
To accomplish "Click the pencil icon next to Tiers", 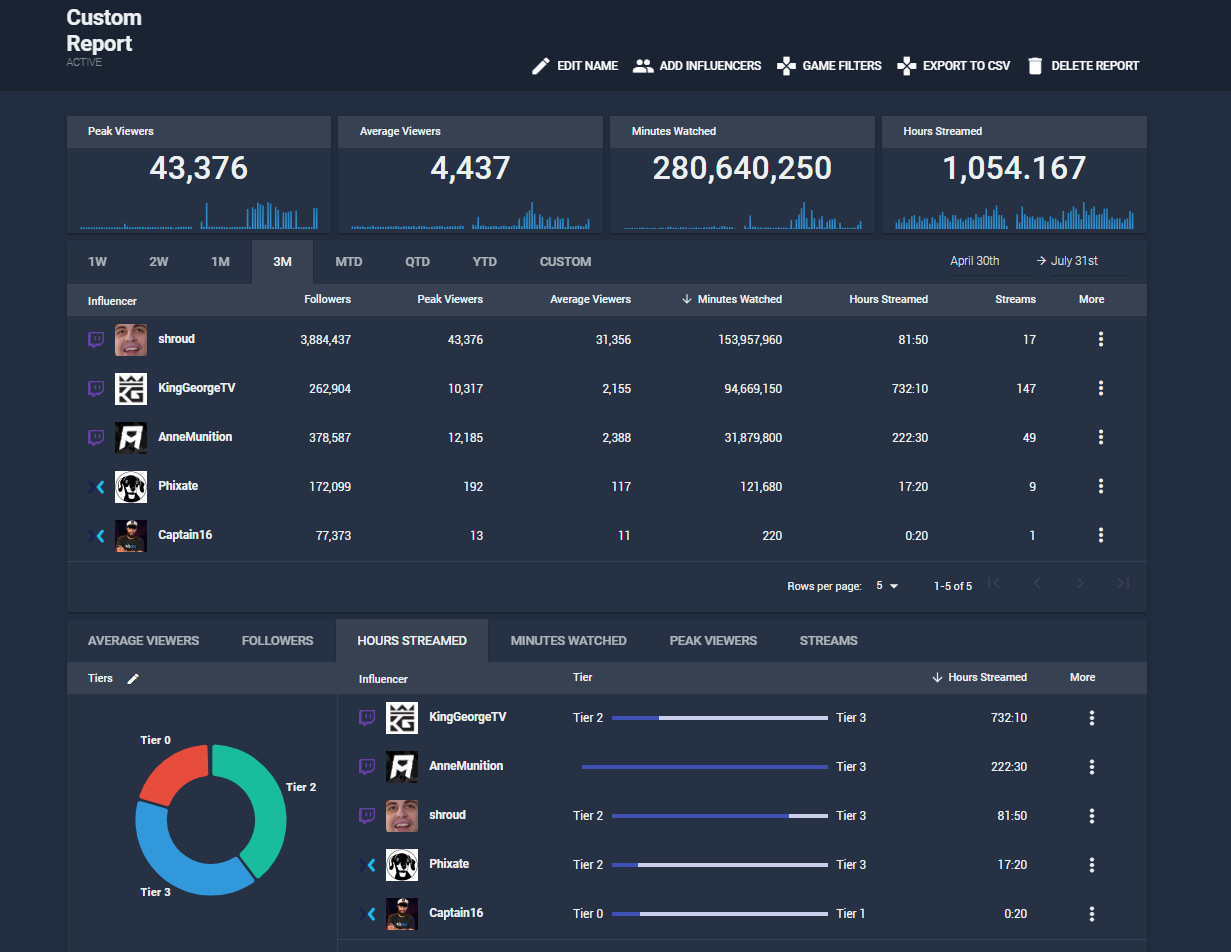I will tap(133, 679).
